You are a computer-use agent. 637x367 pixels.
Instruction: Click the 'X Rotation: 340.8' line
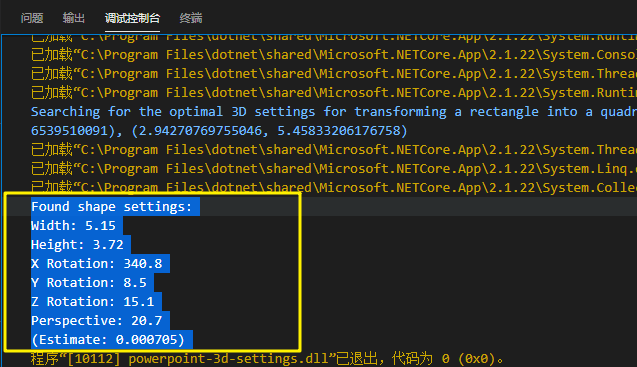97,264
